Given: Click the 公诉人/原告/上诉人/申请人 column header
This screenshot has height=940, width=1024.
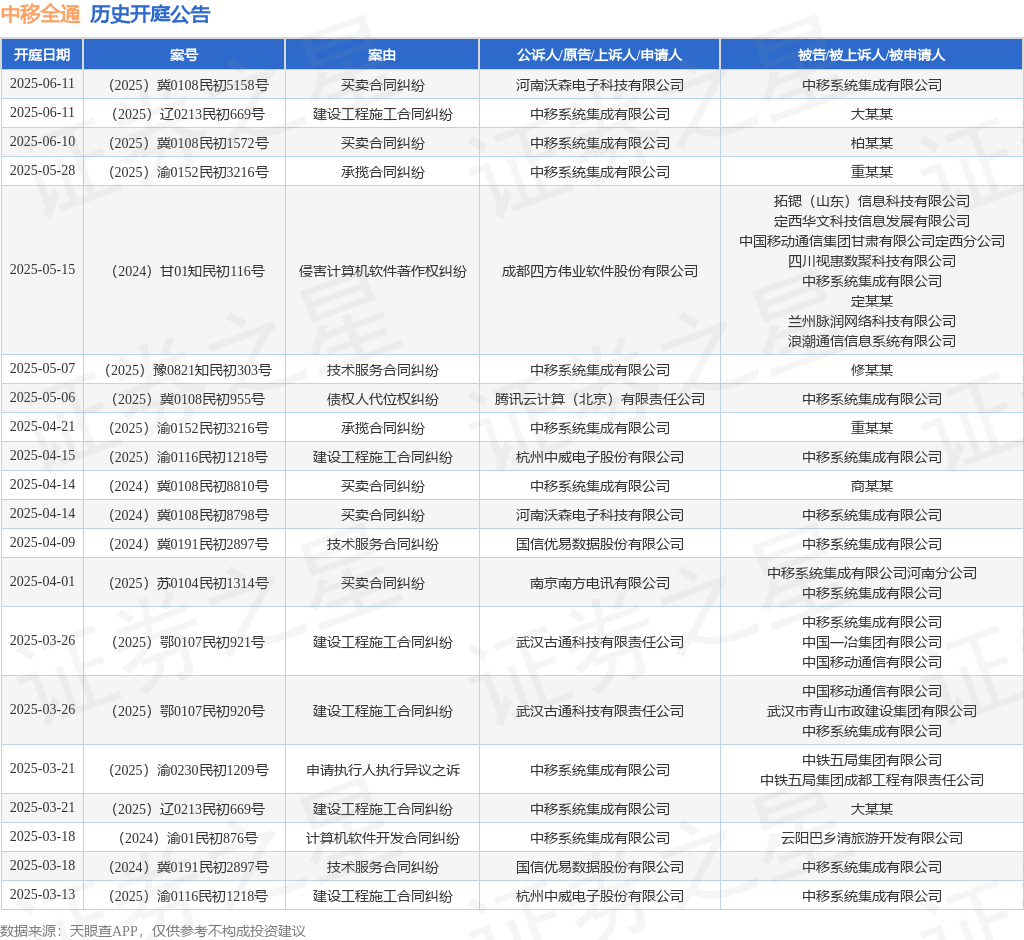Looking at the screenshot, I should click(x=600, y=55).
